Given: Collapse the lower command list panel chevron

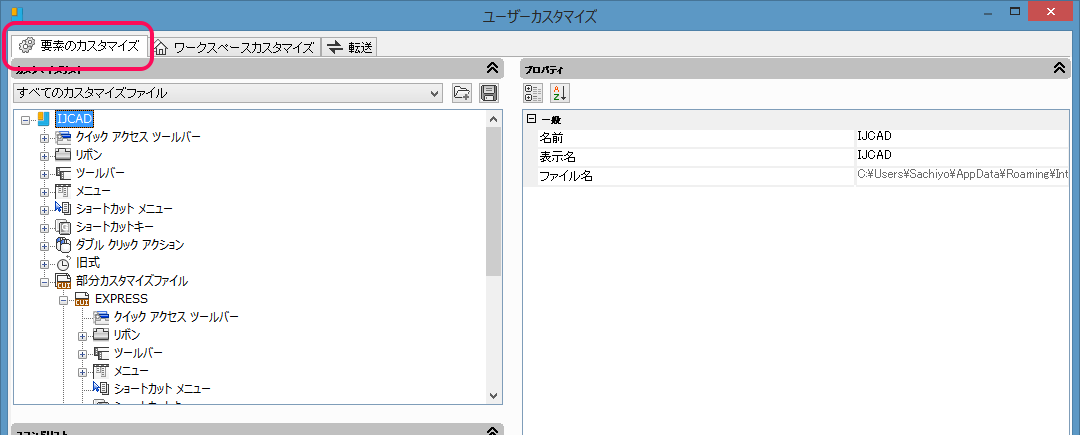Looking at the screenshot, I should 492,431.
